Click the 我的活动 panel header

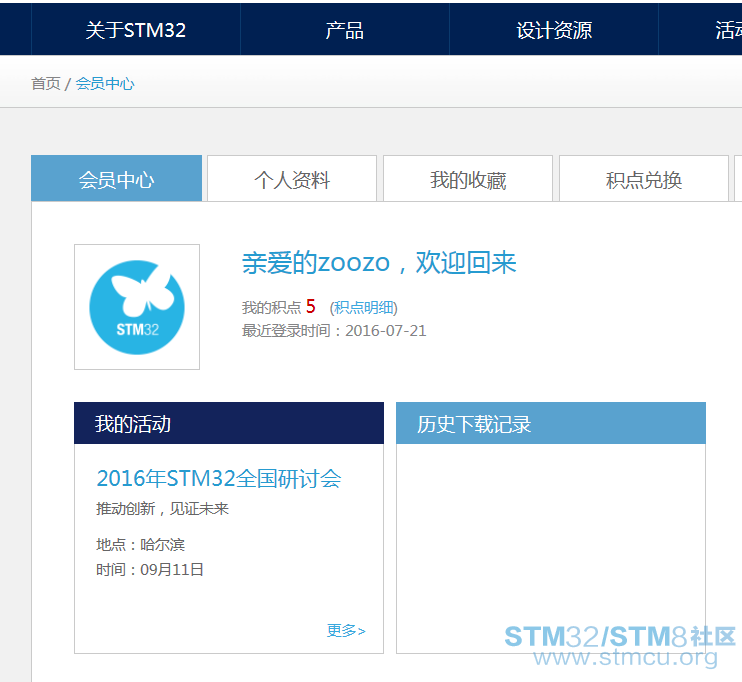point(229,423)
